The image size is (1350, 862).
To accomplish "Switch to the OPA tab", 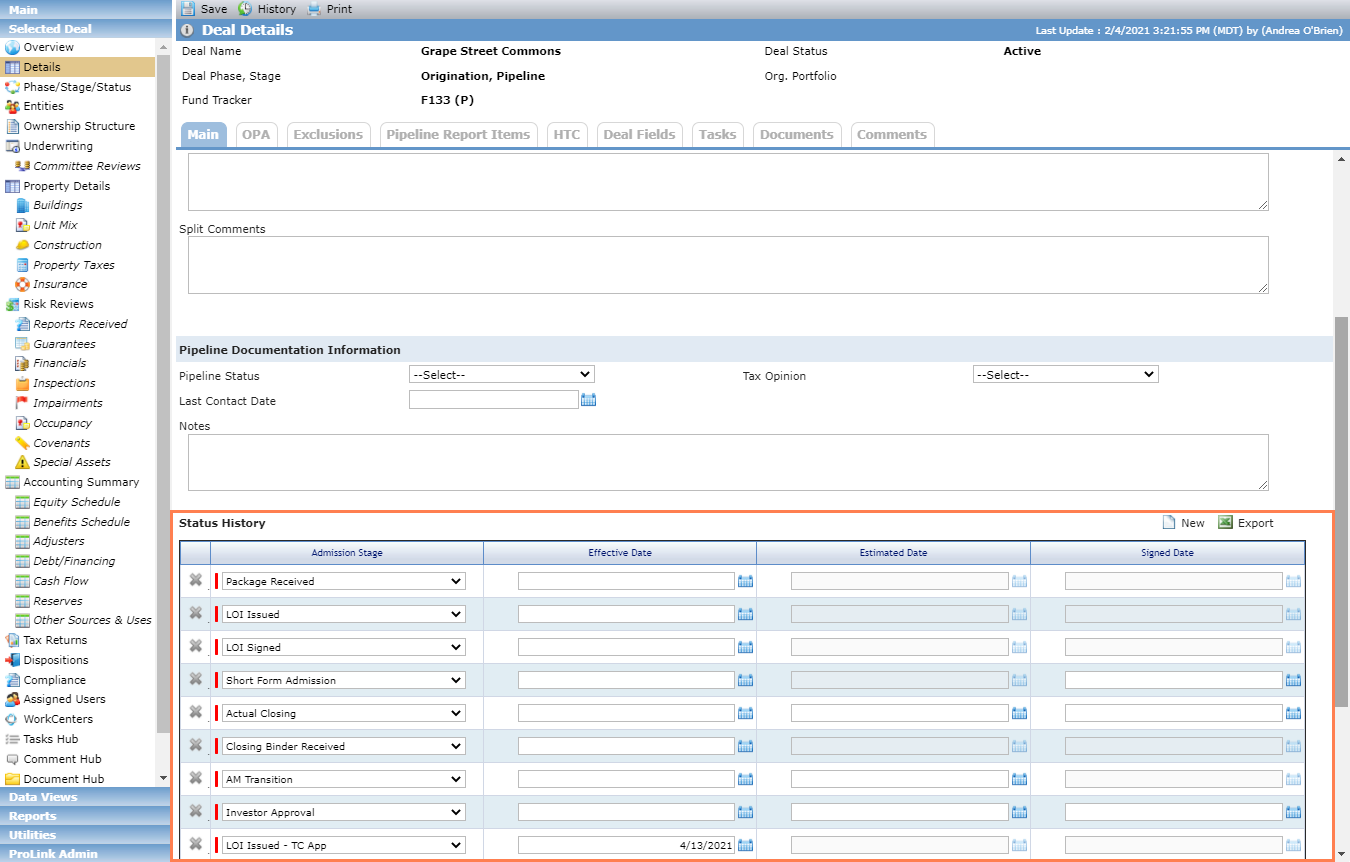I will coord(256,134).
